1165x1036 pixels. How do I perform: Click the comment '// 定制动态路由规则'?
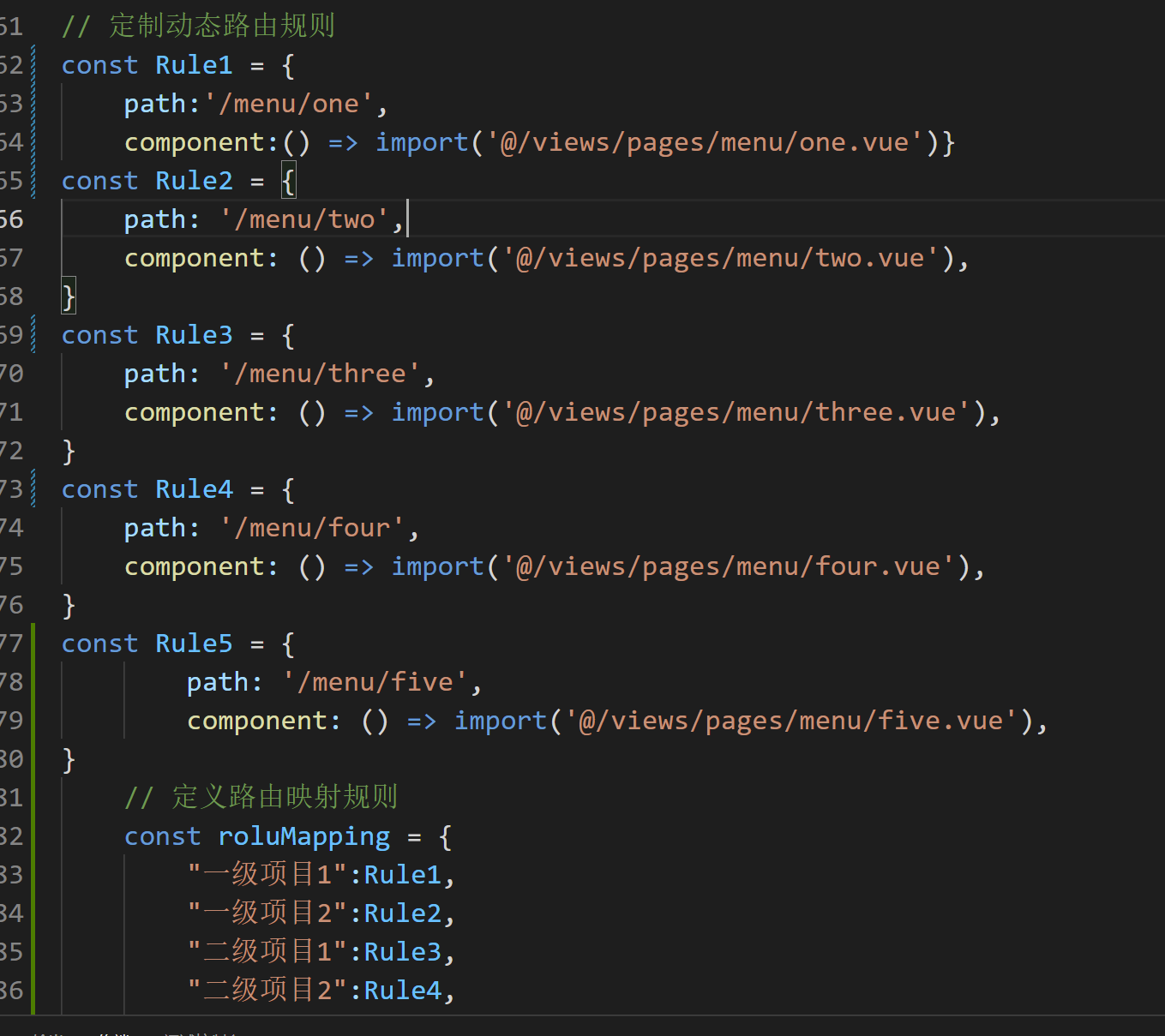198,26
